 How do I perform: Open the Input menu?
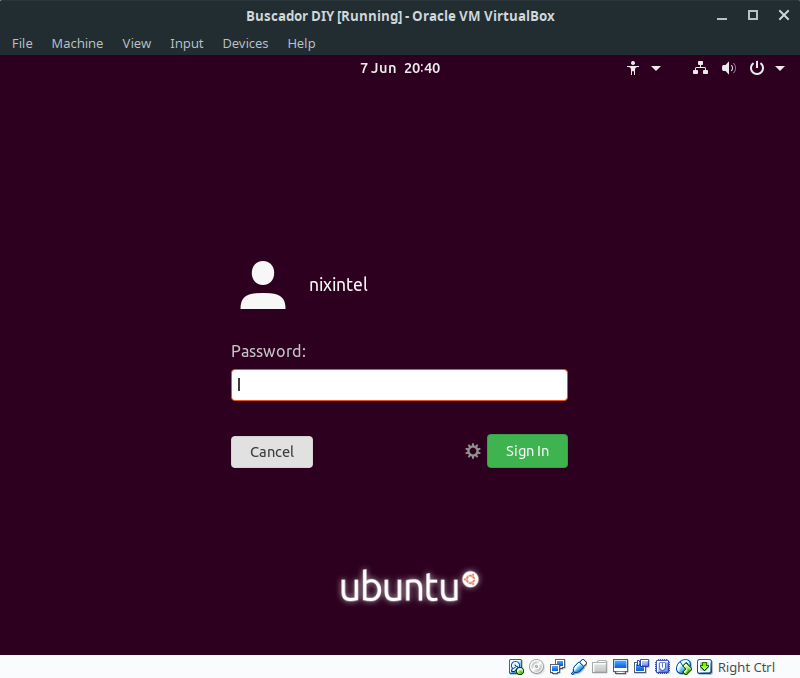click(187, 44)
